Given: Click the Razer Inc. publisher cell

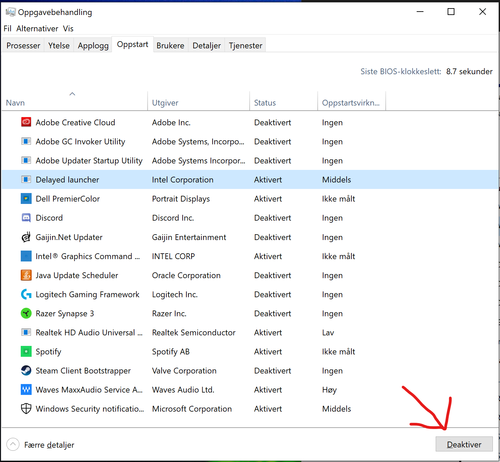Looking at the screenshot, I should coord(169,313).
